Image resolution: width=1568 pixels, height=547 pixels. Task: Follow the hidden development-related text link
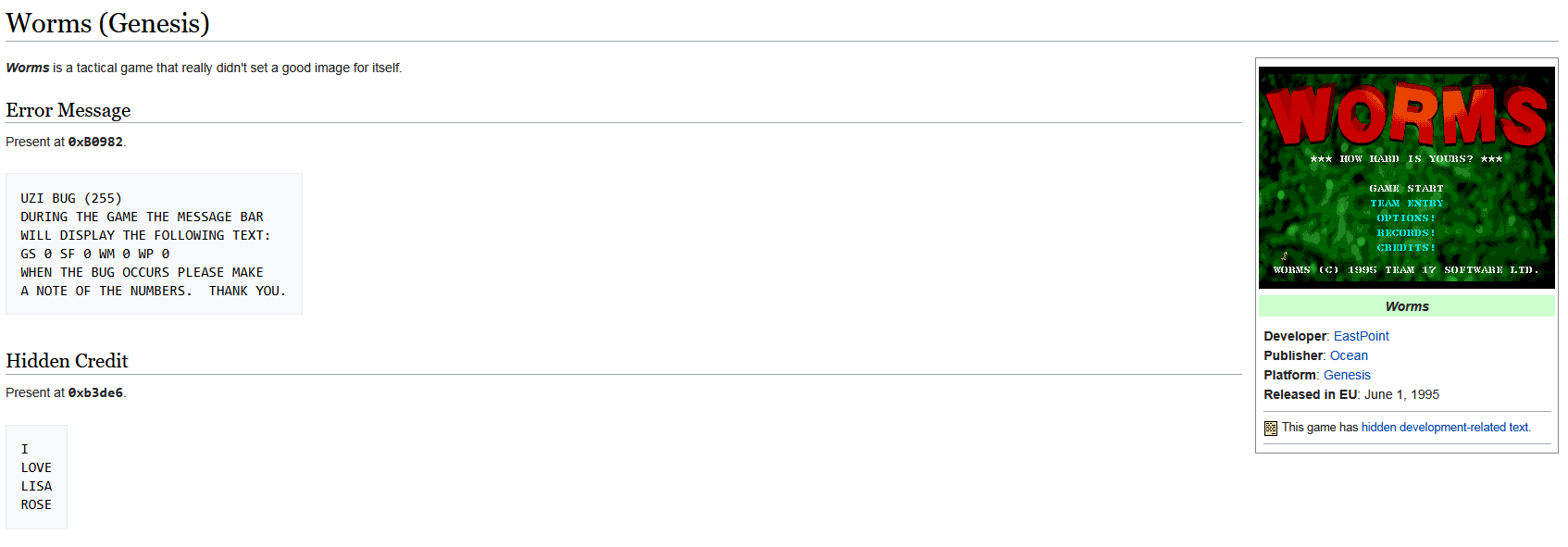[1445, 428]
